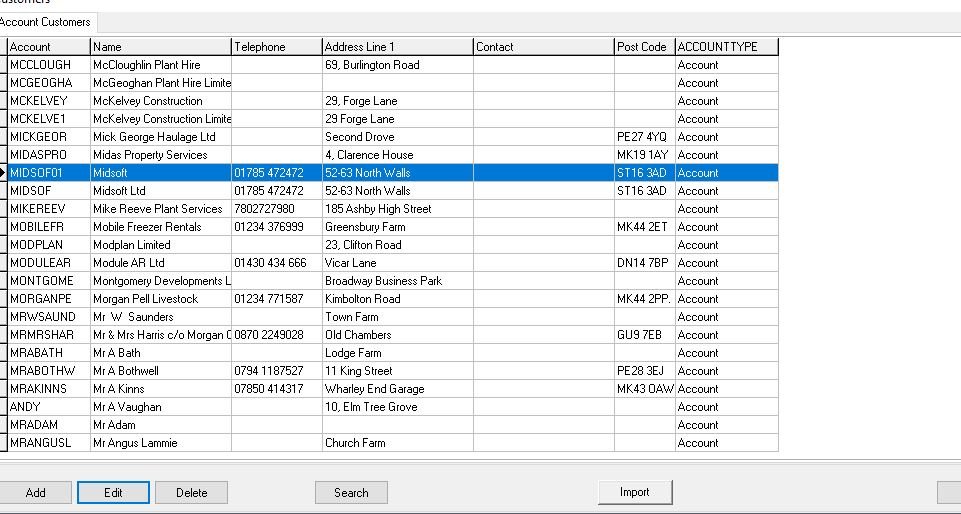This screenshot has width=961, height=514.
Task: Click the Contact column header
Action: (x=544, y=47)
